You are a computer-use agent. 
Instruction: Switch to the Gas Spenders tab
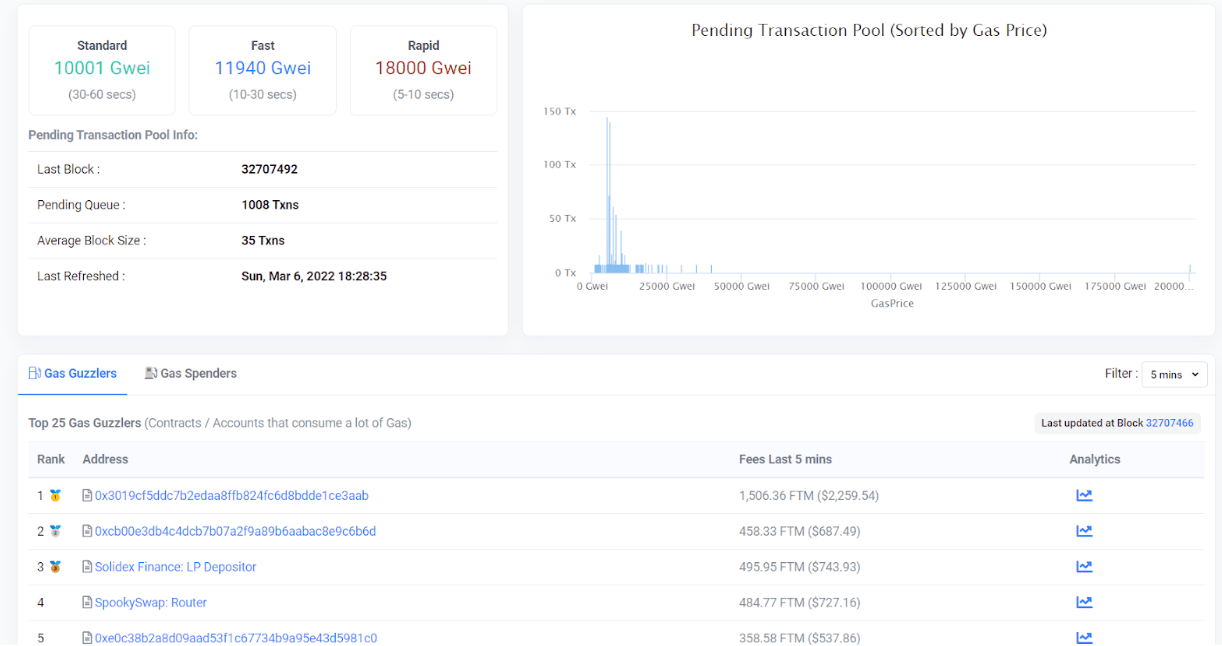pyautogui.click(x=191, y=373)
